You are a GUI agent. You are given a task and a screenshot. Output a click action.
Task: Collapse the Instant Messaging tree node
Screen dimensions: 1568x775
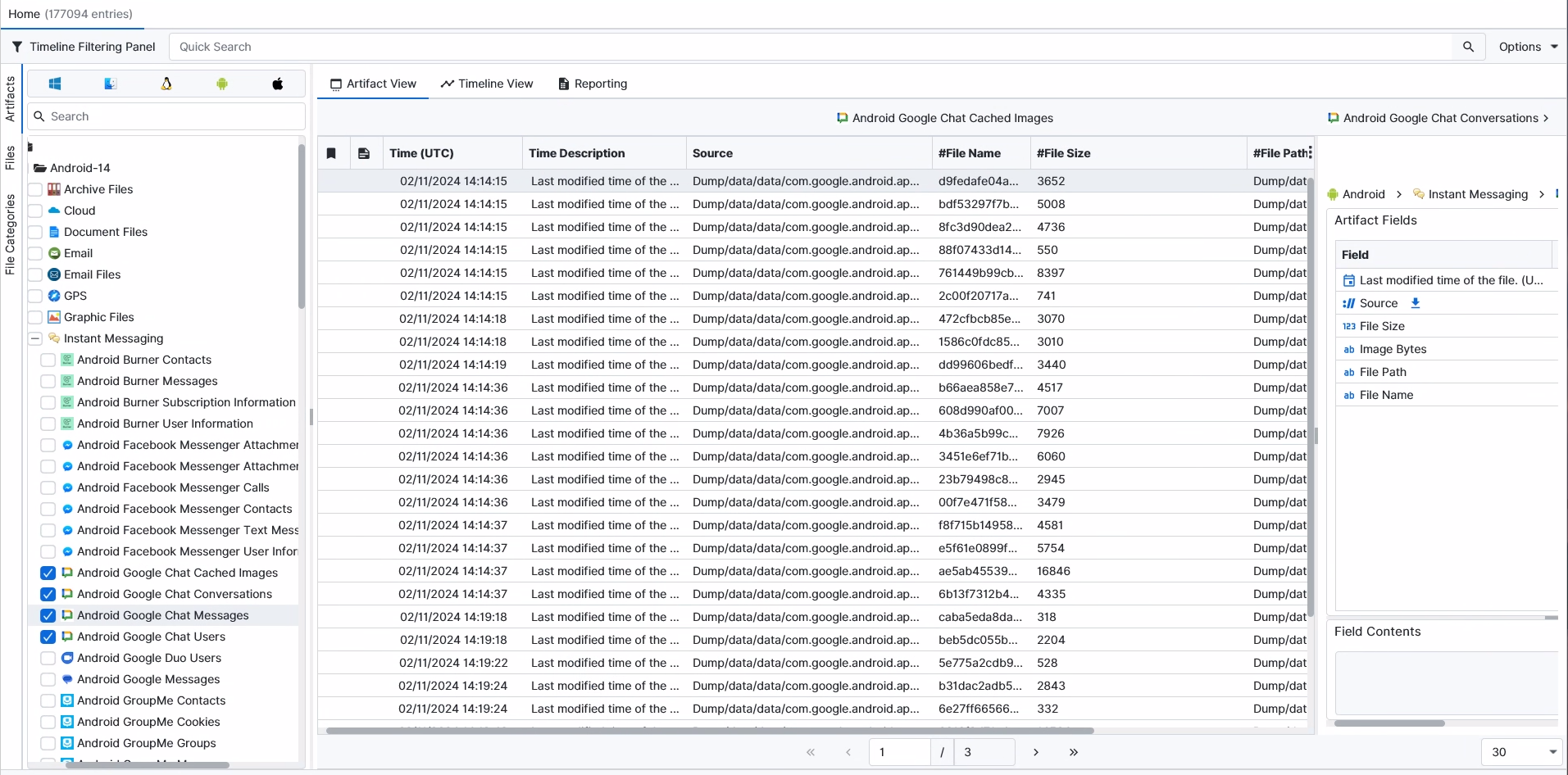[35, 338]
